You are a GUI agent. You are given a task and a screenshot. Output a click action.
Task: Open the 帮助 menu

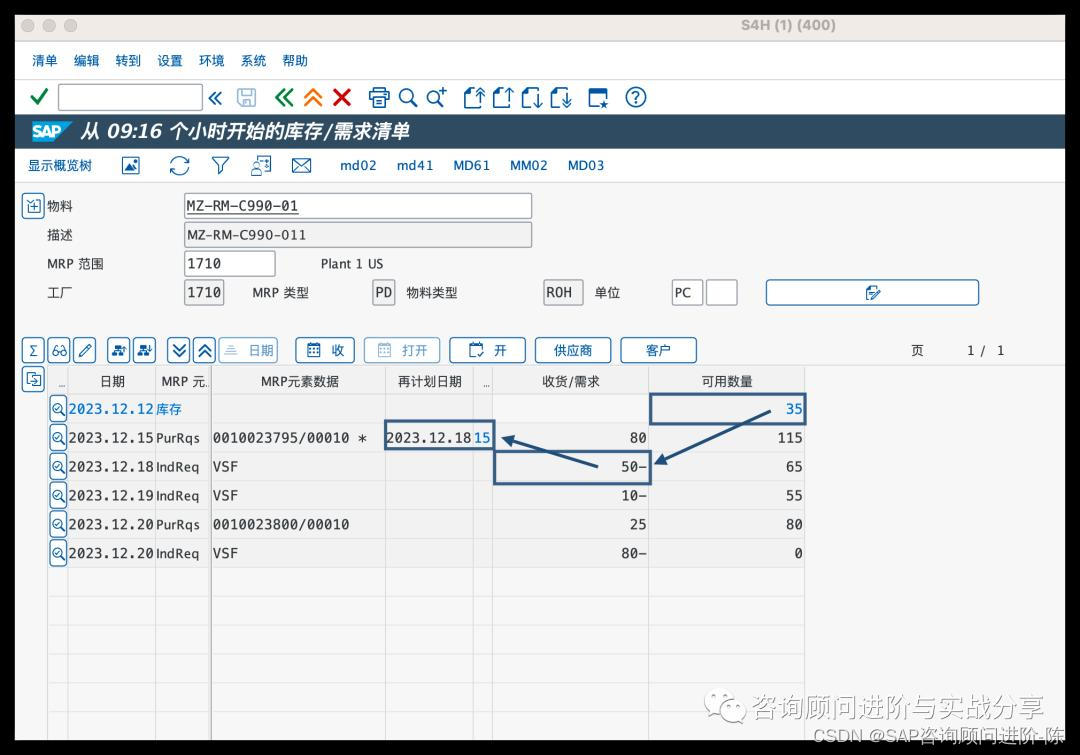click(295, 61)
